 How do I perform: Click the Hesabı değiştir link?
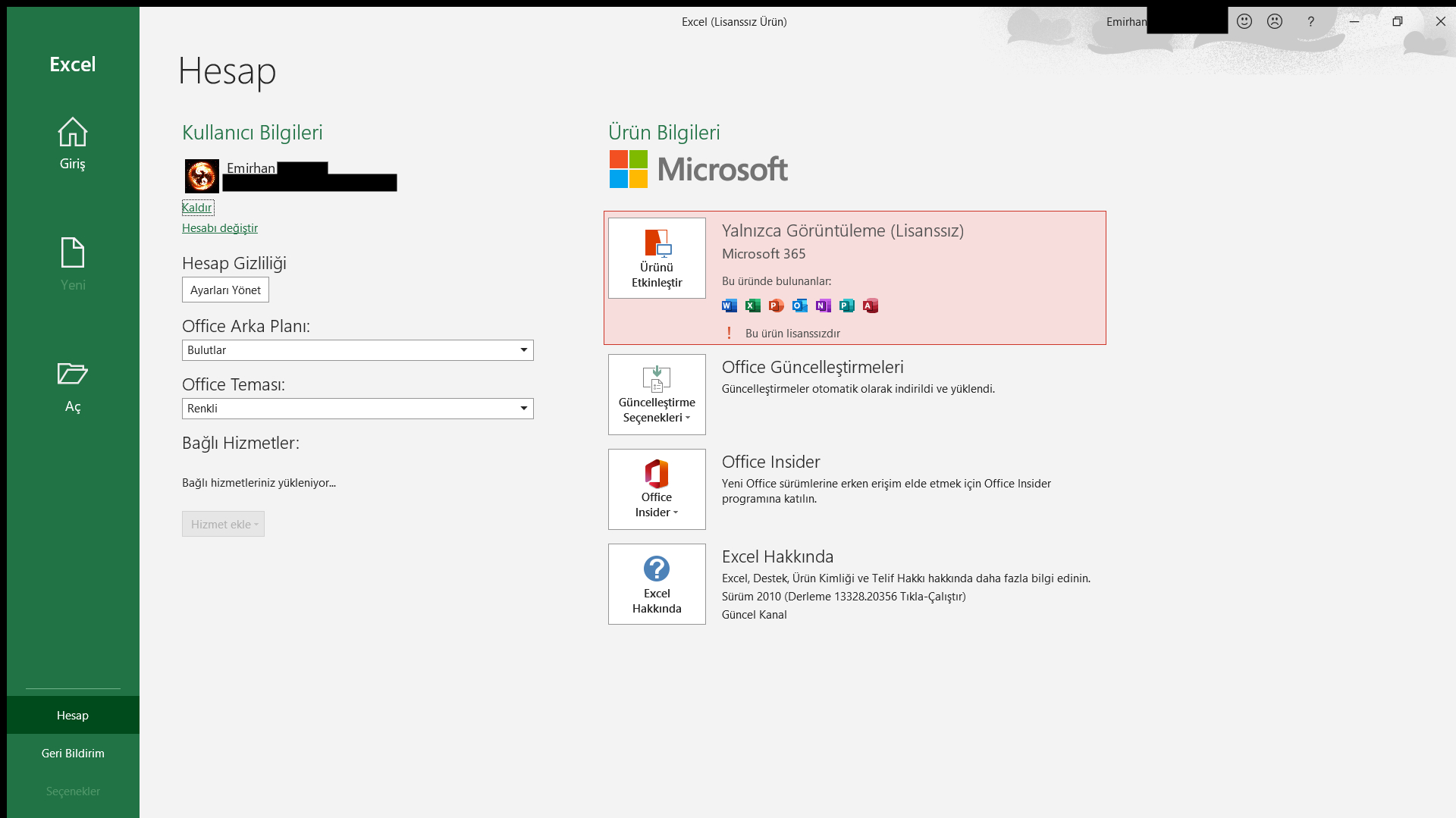[x=220, y=228]
